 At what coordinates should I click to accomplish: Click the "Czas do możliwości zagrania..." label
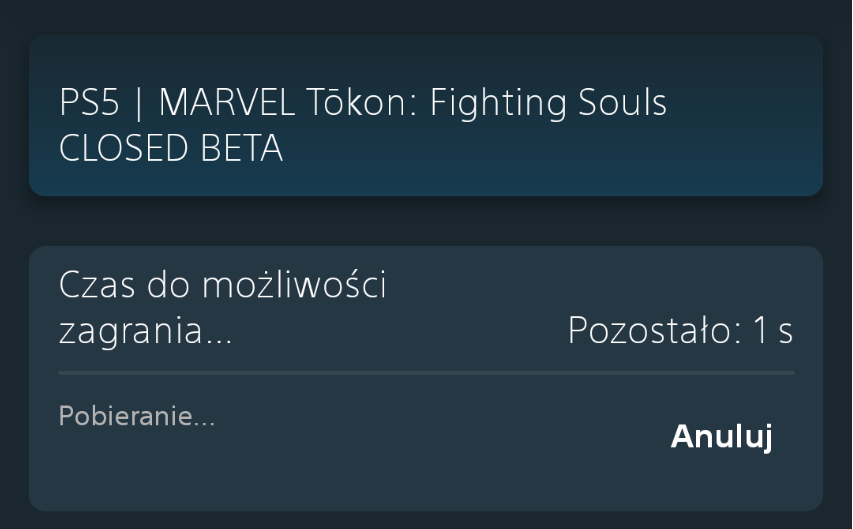click(x=222, y=308)
